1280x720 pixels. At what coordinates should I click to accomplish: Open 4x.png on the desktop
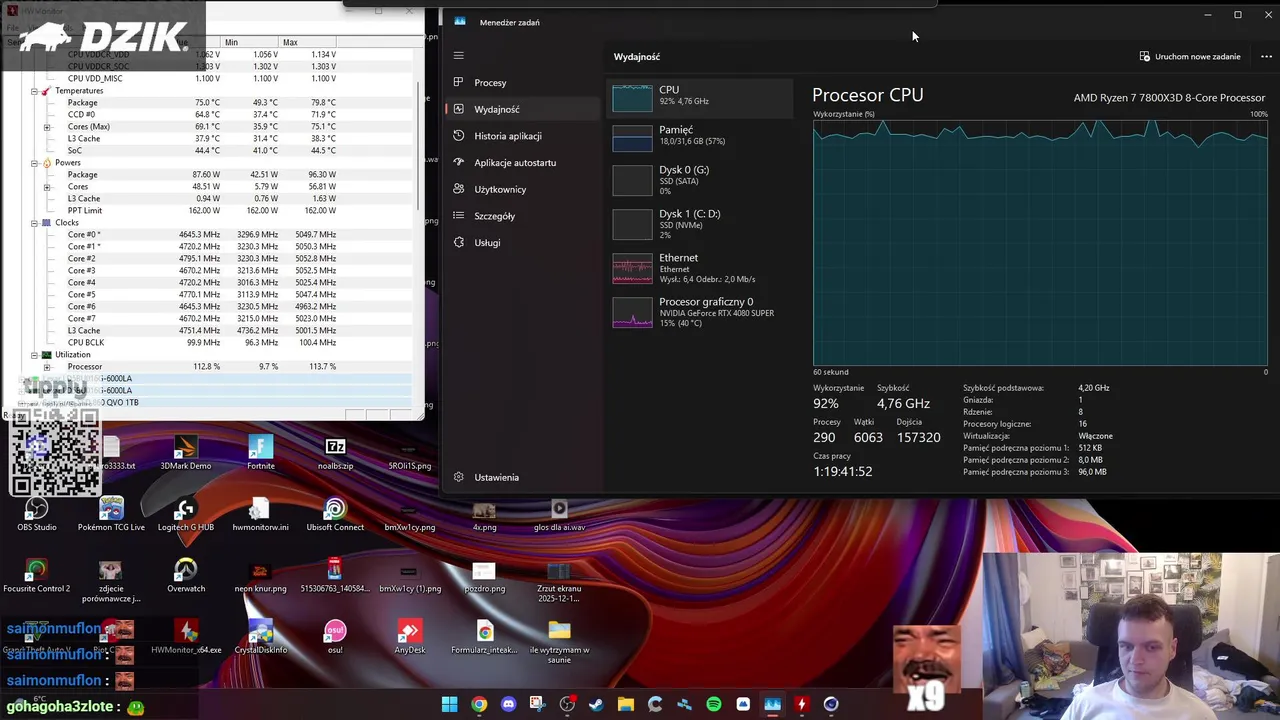click(x=484, y=515)
